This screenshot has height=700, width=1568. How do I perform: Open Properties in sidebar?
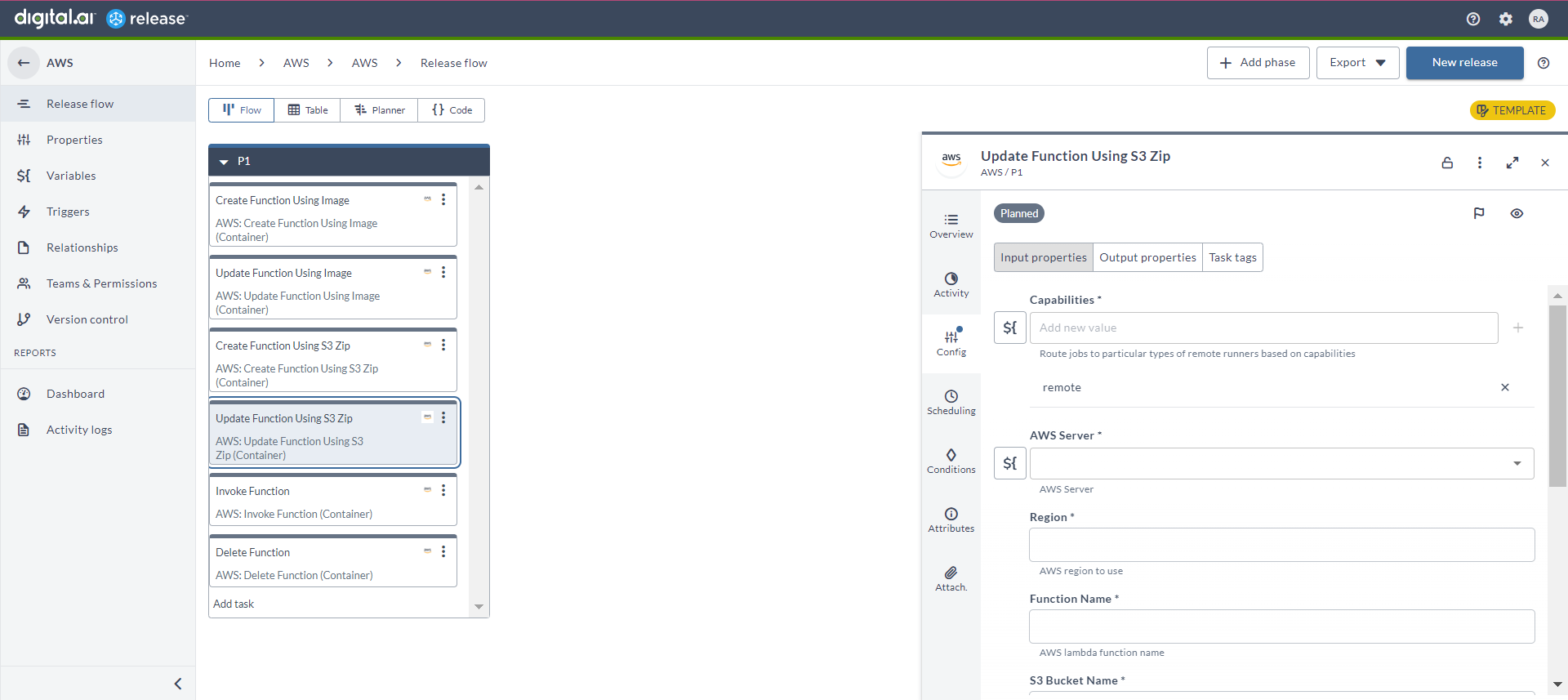(98, 140)
